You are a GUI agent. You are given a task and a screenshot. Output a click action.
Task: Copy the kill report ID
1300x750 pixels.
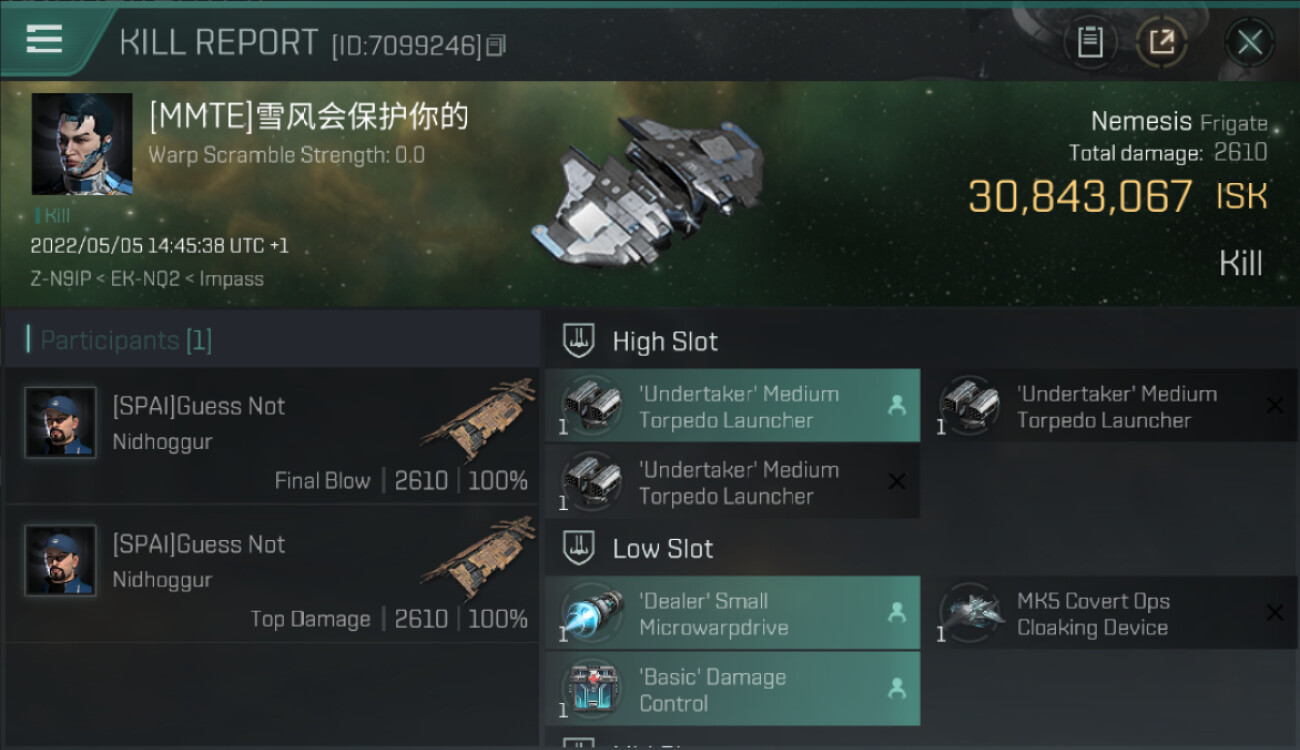pos(497,45)
